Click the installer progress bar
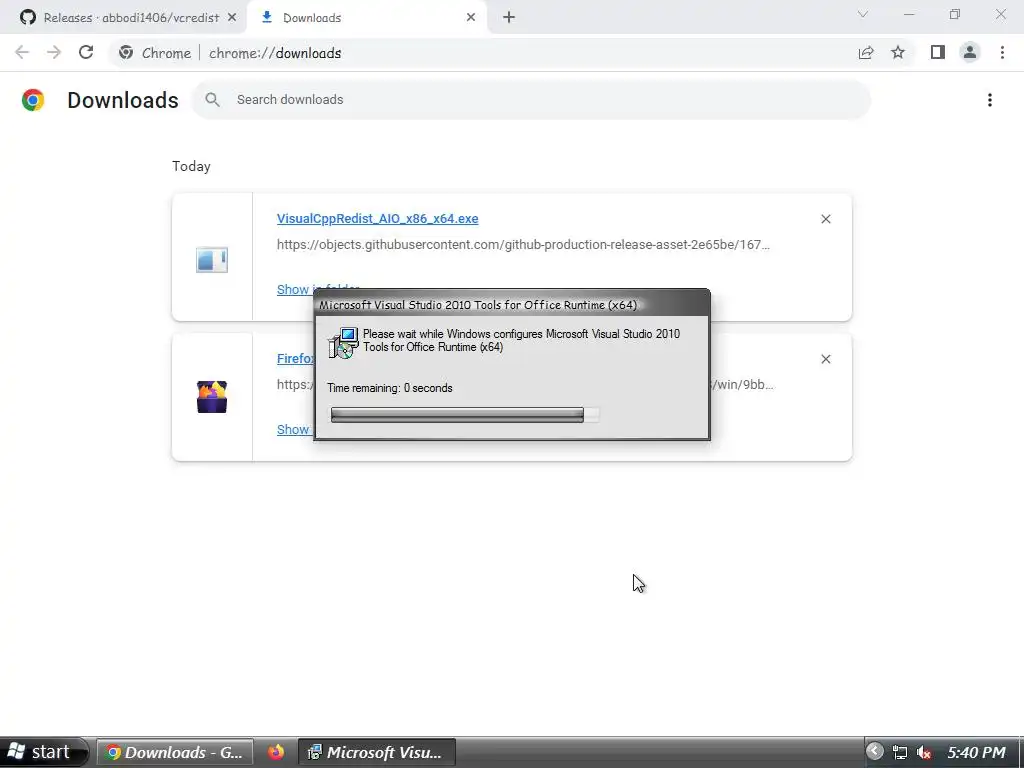 (x=465, y=415)
